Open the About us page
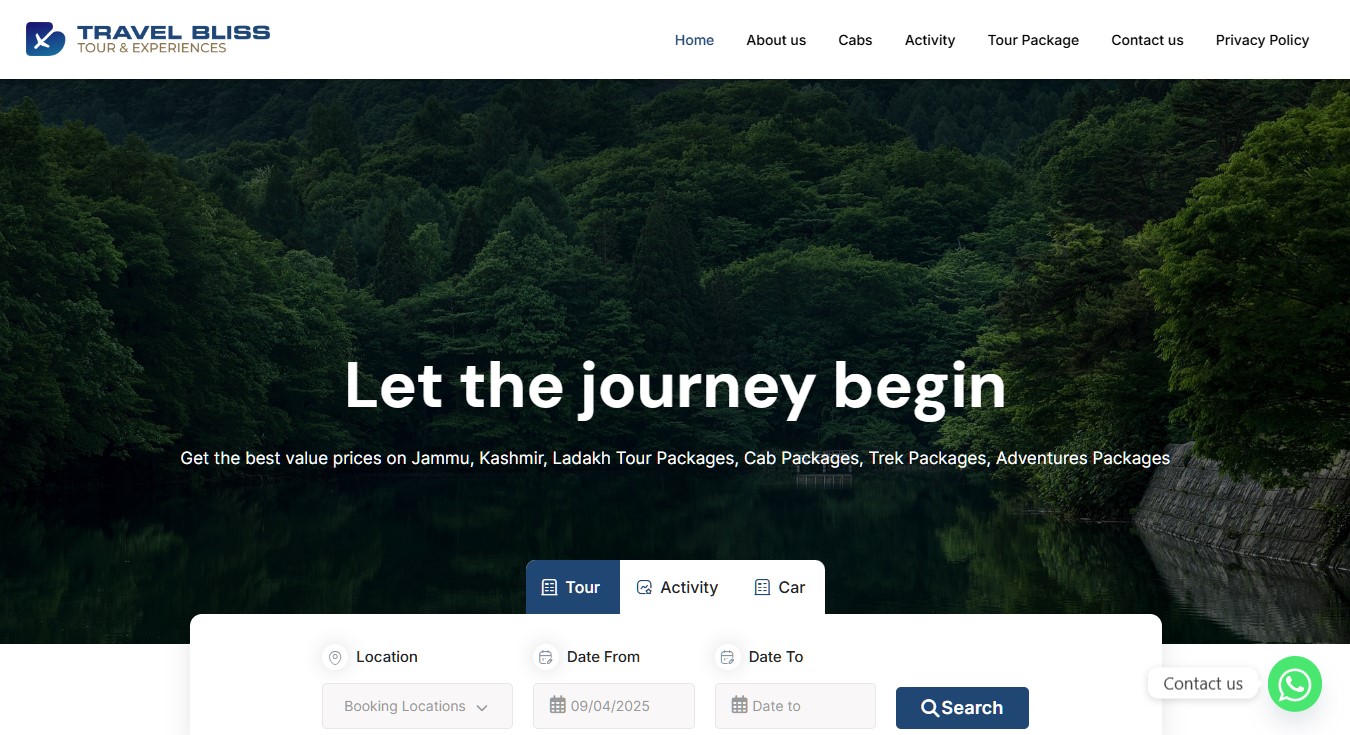This screenshot has height=735, width=1350. pos(776,40)
